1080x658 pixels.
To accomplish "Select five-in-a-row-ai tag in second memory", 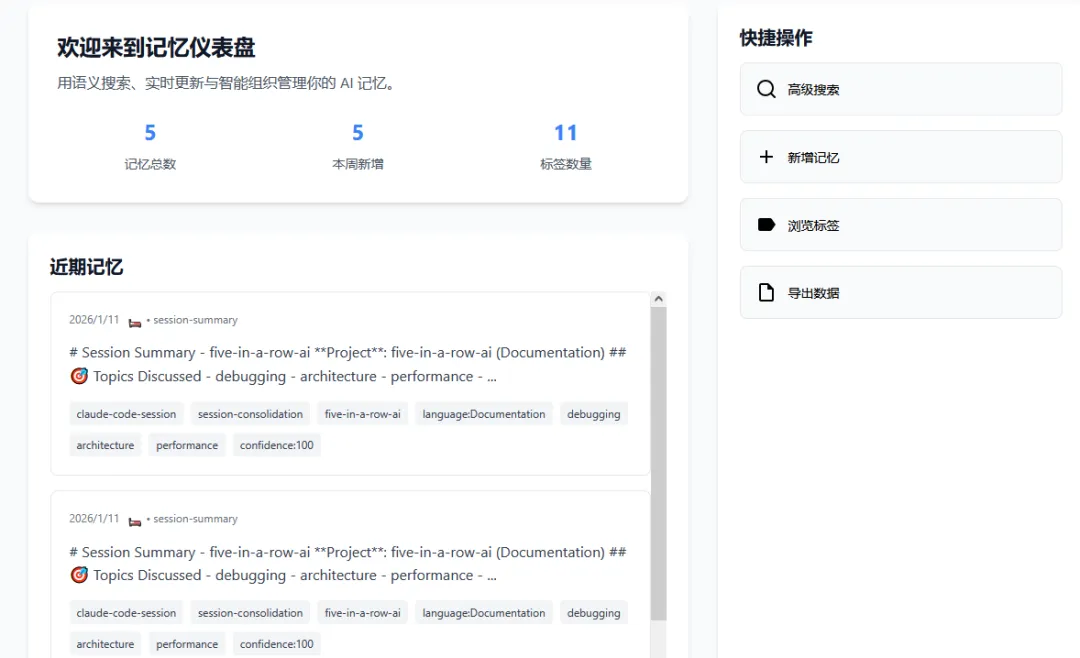I will pyautogui.click(x=362, y=613).
